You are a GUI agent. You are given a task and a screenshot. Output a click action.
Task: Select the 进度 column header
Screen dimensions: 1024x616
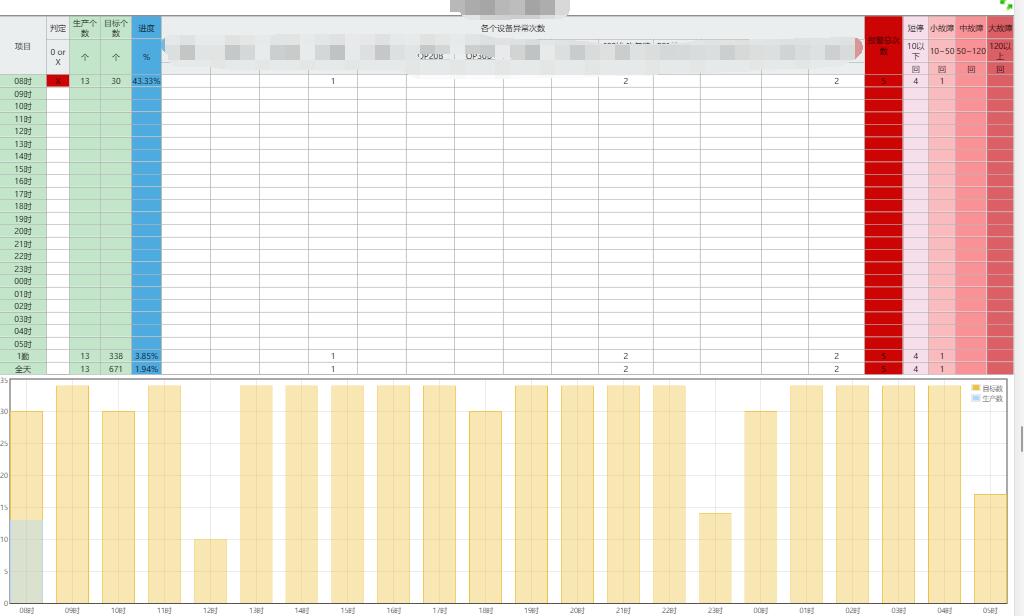[146, 29]
